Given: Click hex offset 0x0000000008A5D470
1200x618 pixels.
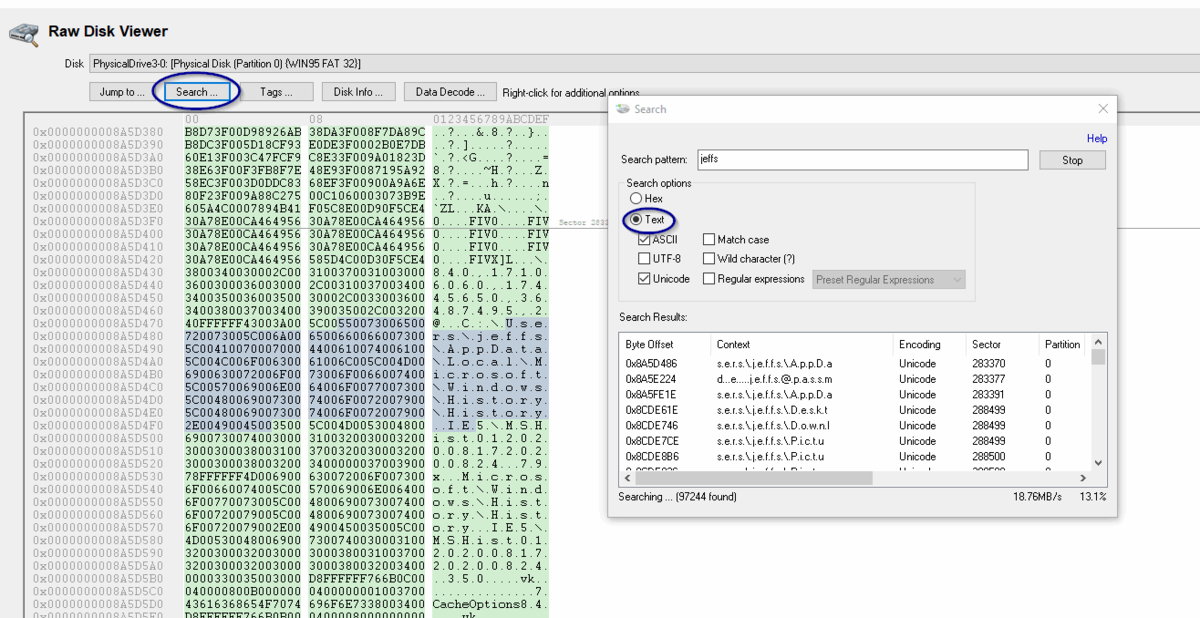Looking at the screenshot, I should [x=98, y=326].
